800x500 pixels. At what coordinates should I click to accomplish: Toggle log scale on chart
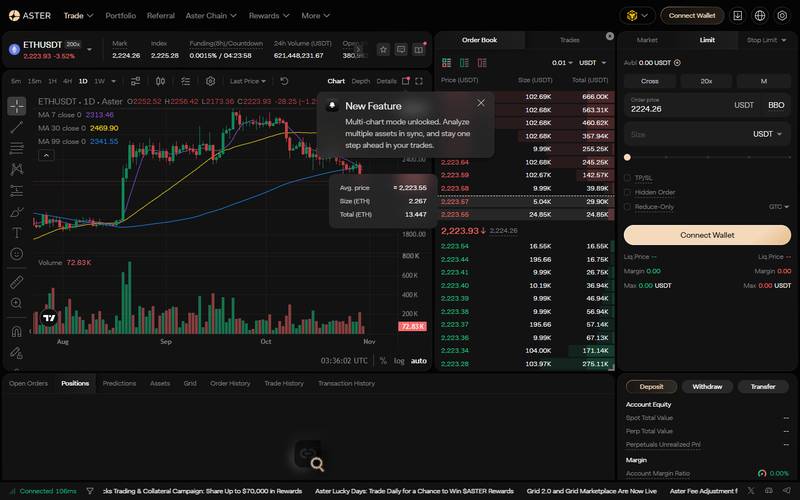click(399, 361)
